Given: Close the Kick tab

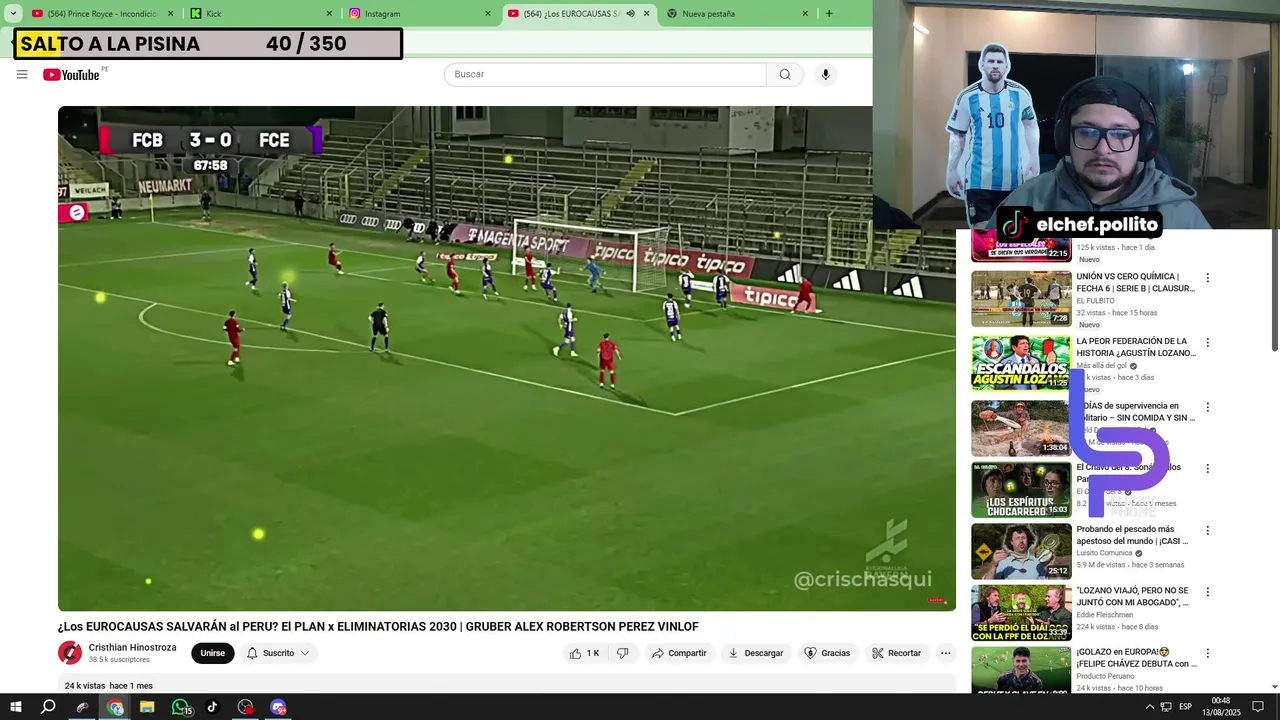Looking at the screenshot, I should tap(329, 14).
